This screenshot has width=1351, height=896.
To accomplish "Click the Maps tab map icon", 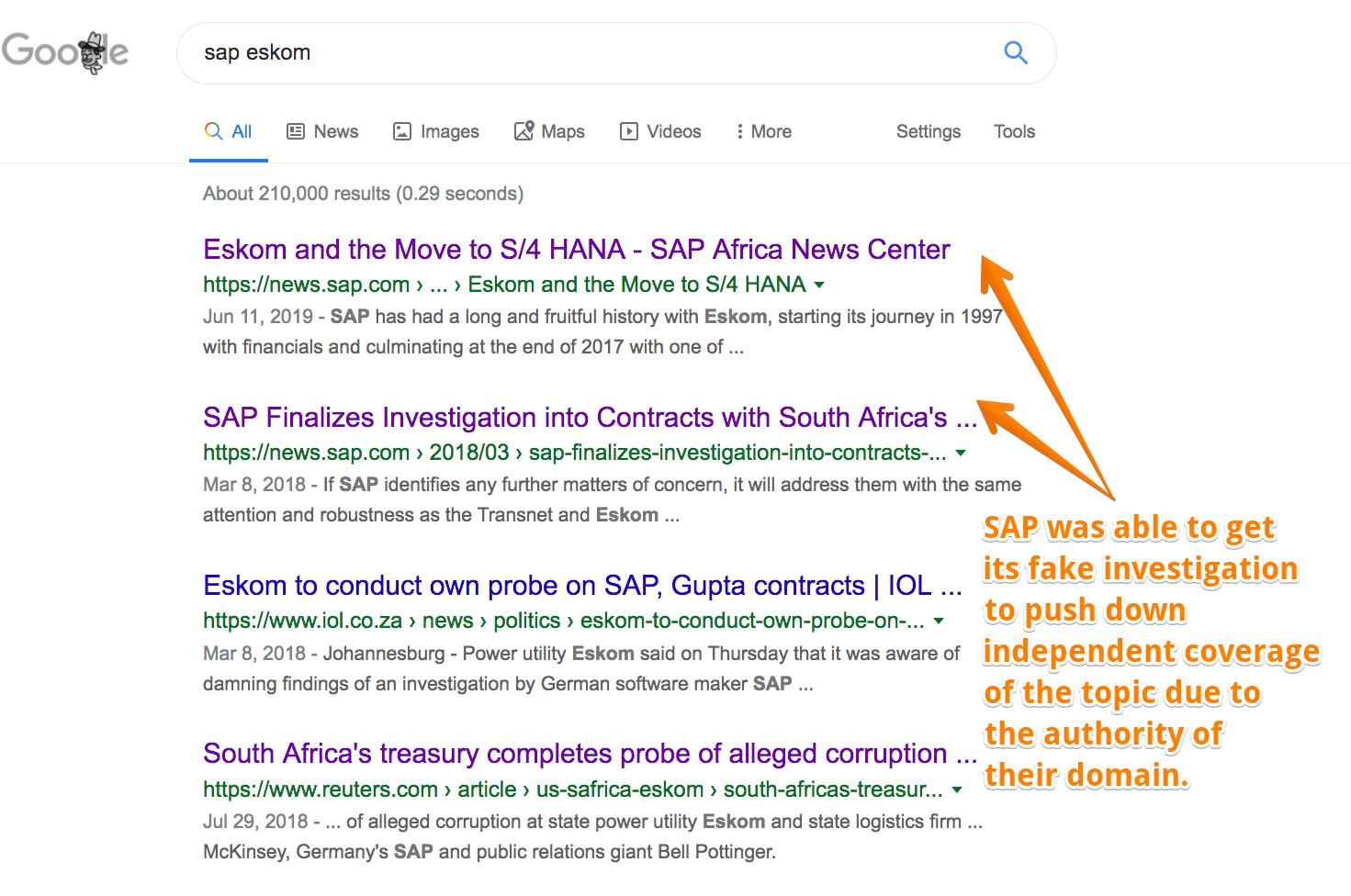I will coord(524,131).
